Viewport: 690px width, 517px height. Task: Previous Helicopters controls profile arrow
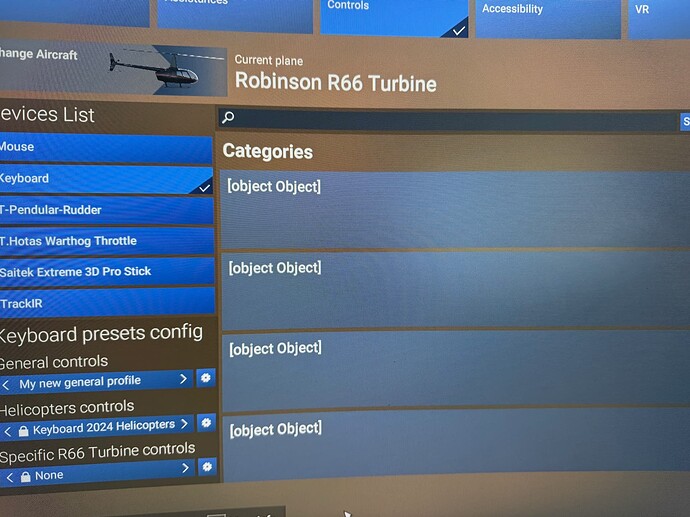[7, 432]
